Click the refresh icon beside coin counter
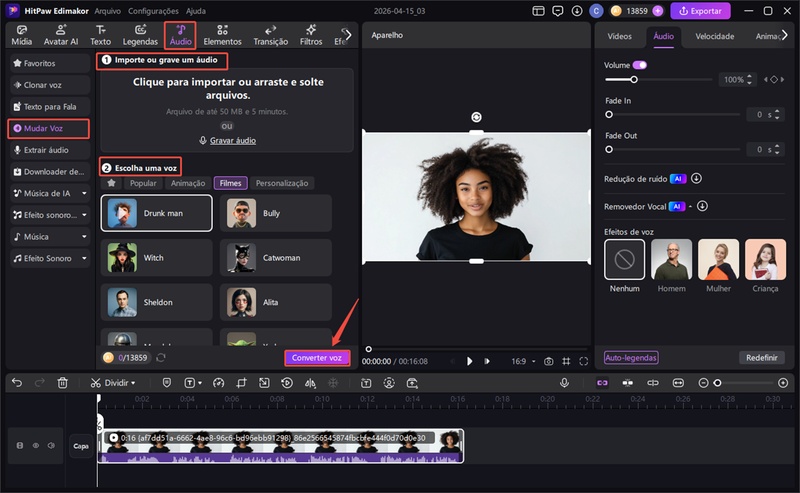The image size is (800, 493). coord(161,357)
